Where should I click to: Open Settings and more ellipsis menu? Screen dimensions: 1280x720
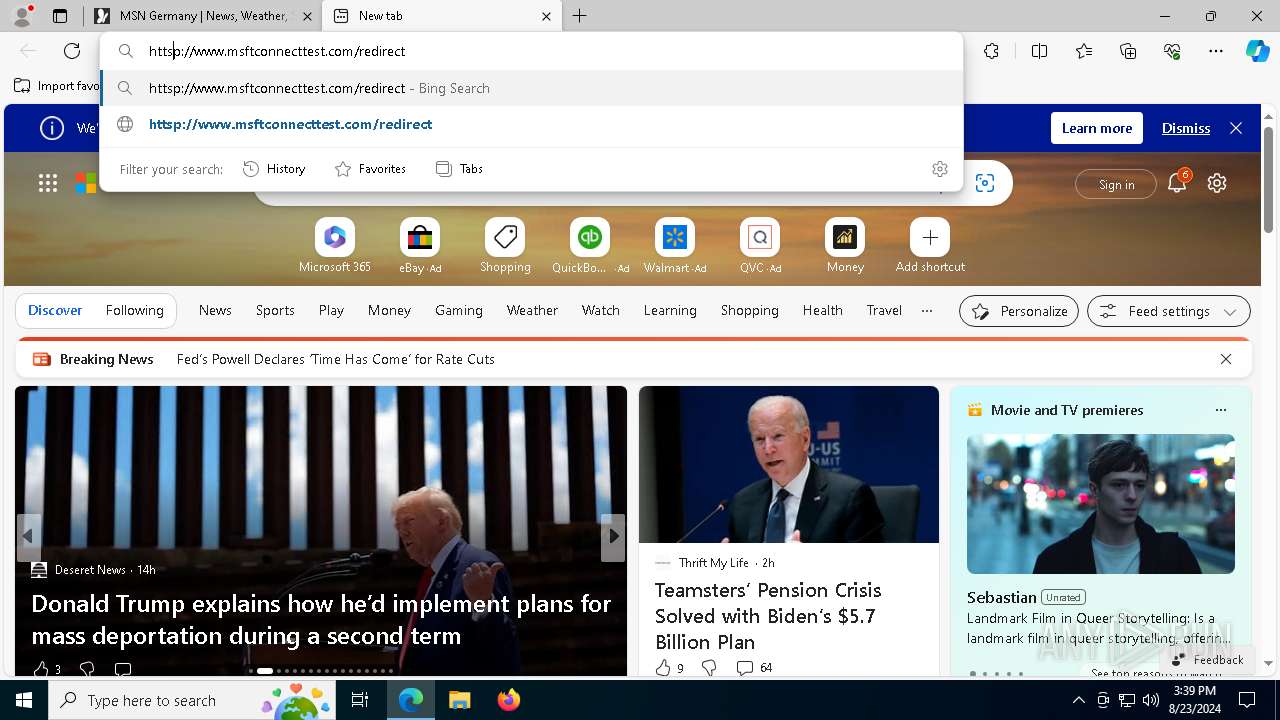click(1216, 51)
